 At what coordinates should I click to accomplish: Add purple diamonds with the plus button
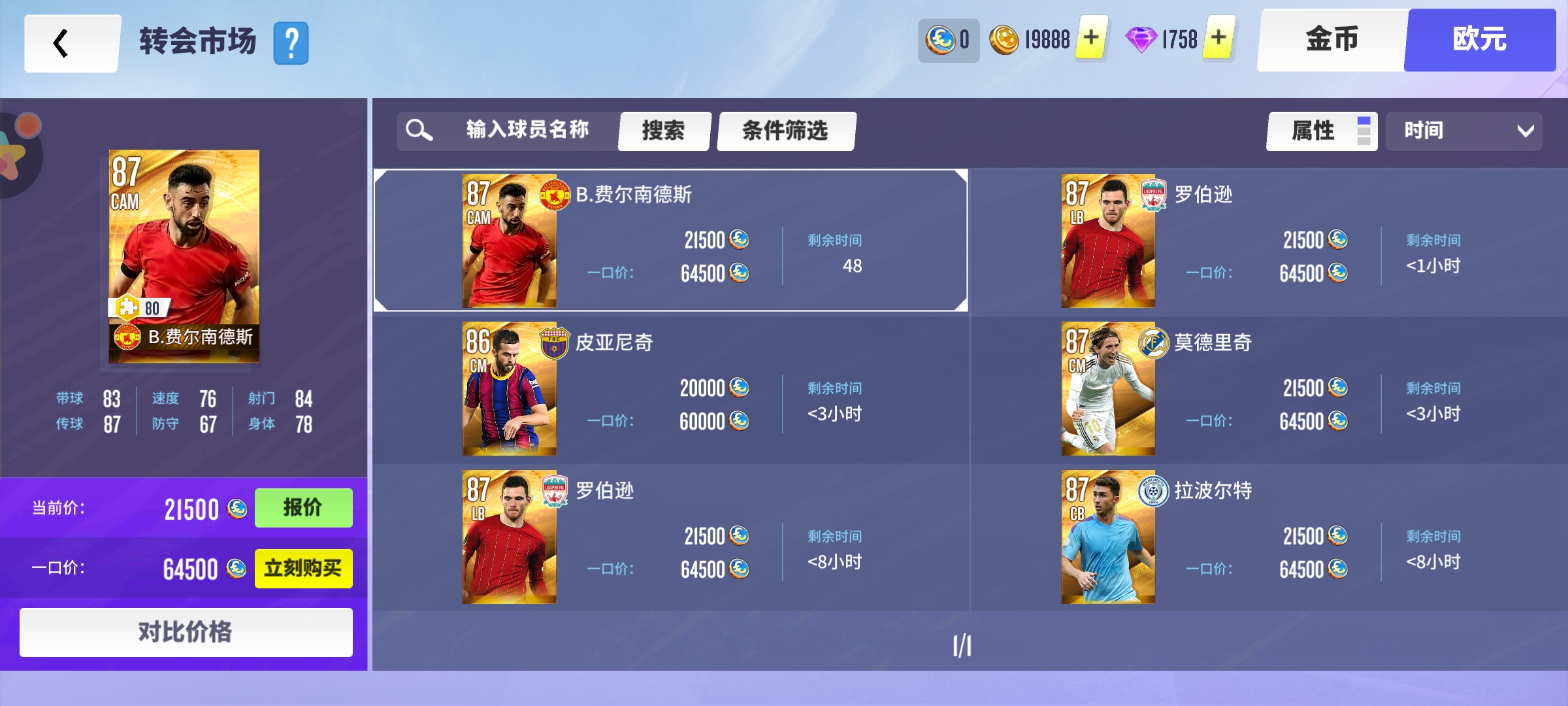pyautogui.click(x=1218, y=38)
